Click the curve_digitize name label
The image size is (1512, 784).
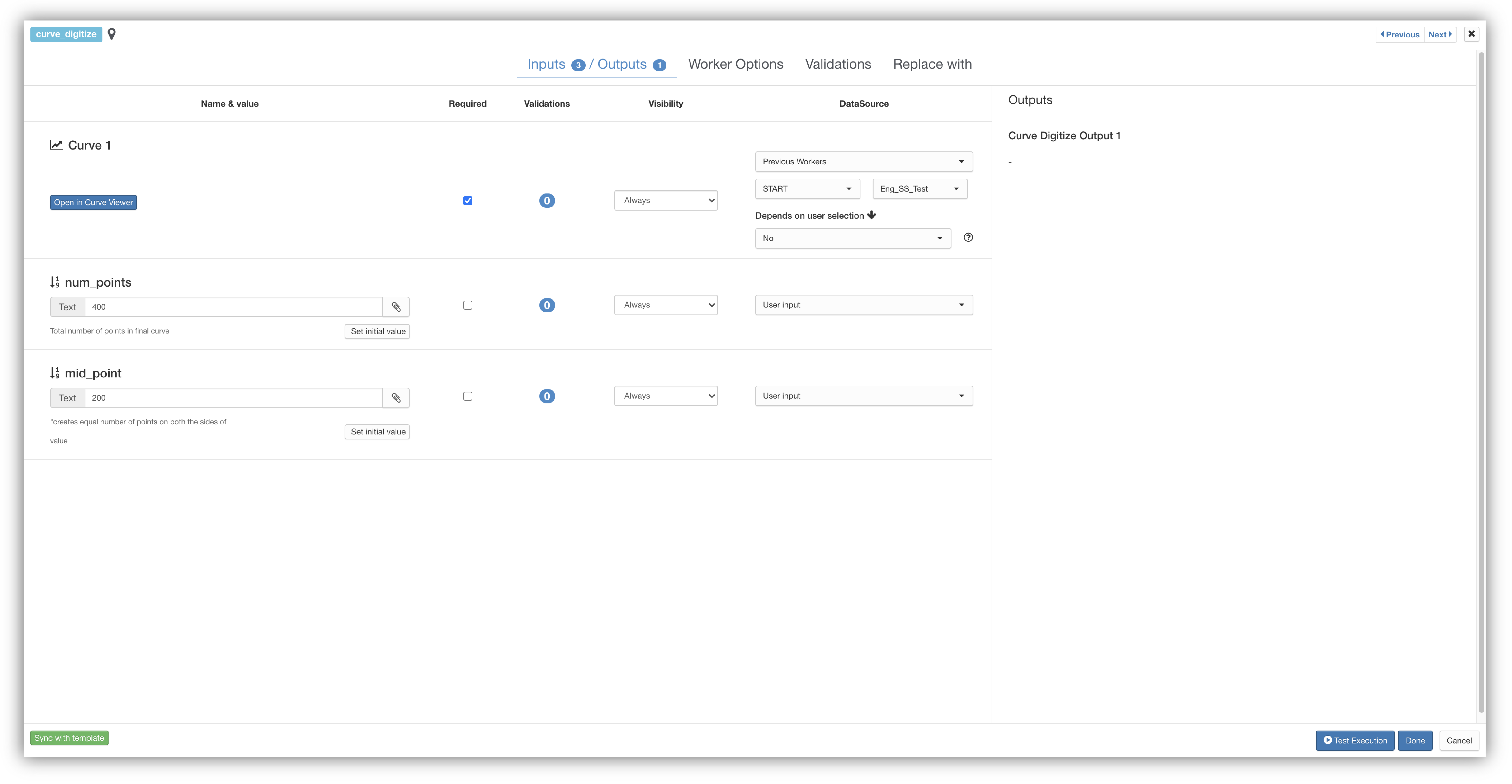coord(66,34)
